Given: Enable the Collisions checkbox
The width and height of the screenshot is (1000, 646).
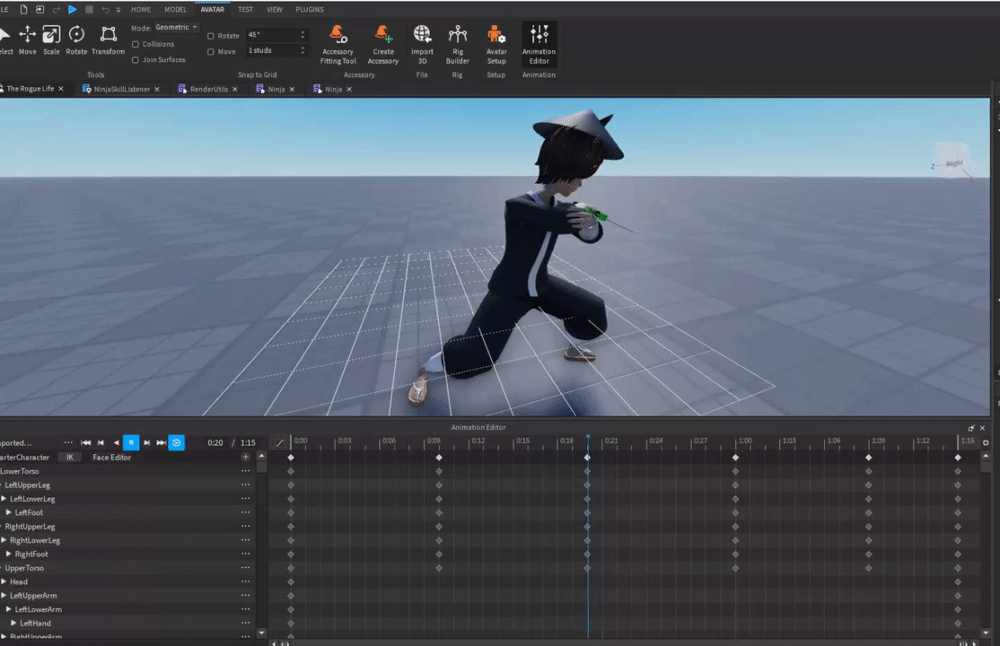Looking at the screenshot, I should click(x=136, y=44).
